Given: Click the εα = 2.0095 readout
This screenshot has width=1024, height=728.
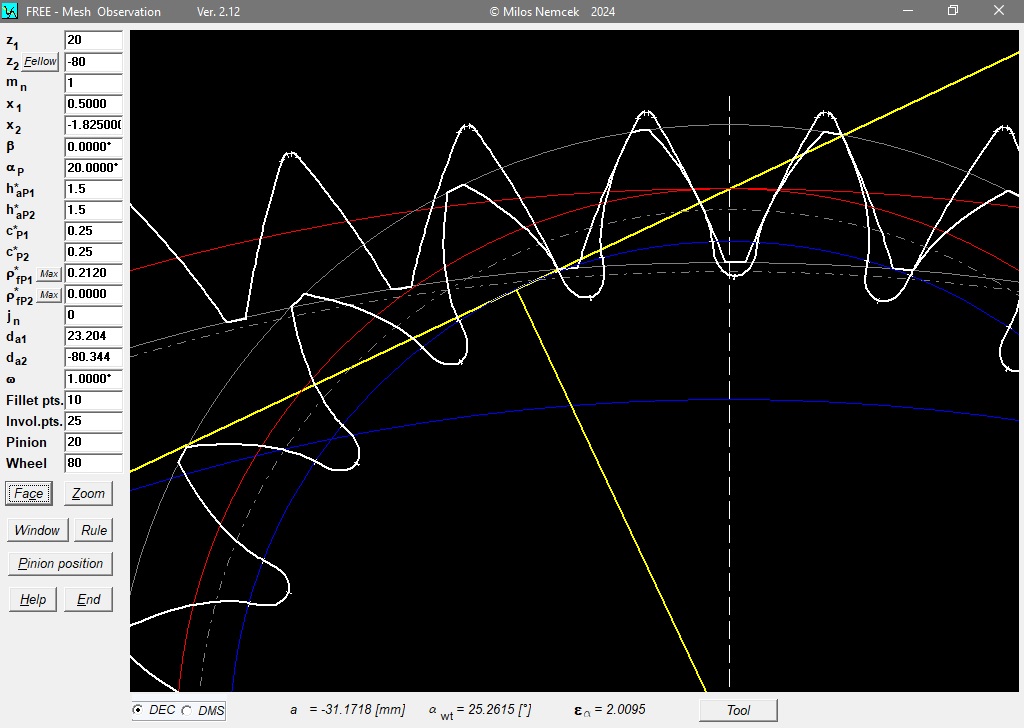Looking at the screenshot, I should 610,710.
